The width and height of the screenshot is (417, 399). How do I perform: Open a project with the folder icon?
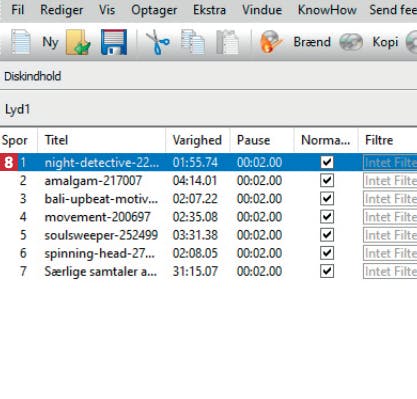[x=78, y=42]
